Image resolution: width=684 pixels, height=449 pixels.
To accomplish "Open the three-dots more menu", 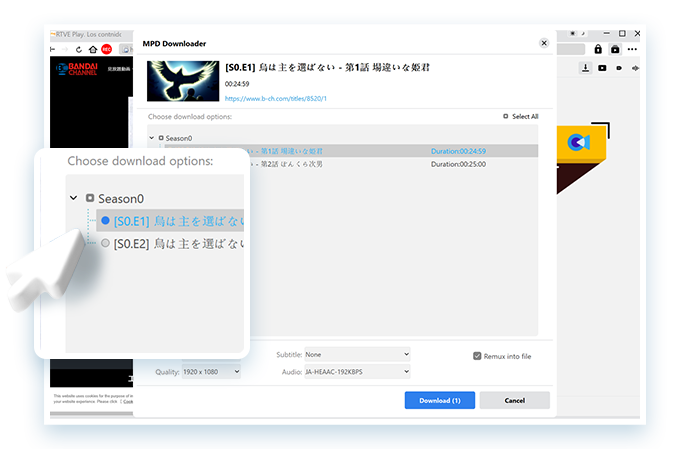I will tap(632, 49).
